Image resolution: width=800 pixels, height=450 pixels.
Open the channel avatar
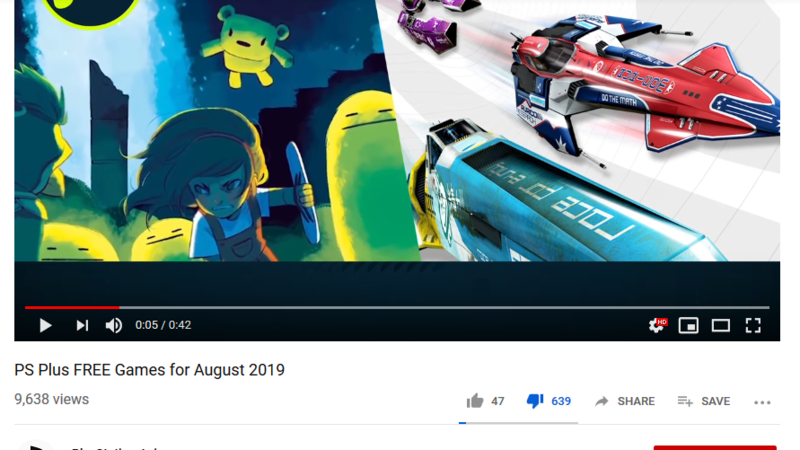pyautogui.click(x=36, y=445)
